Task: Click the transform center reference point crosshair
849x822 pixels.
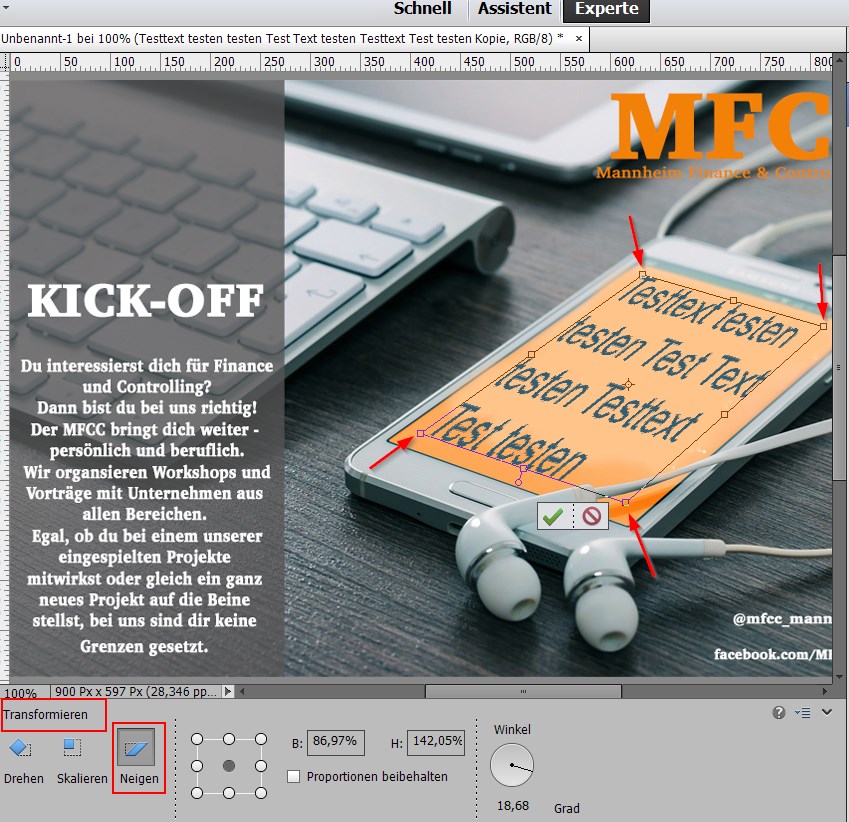Action: coord(628,384)
